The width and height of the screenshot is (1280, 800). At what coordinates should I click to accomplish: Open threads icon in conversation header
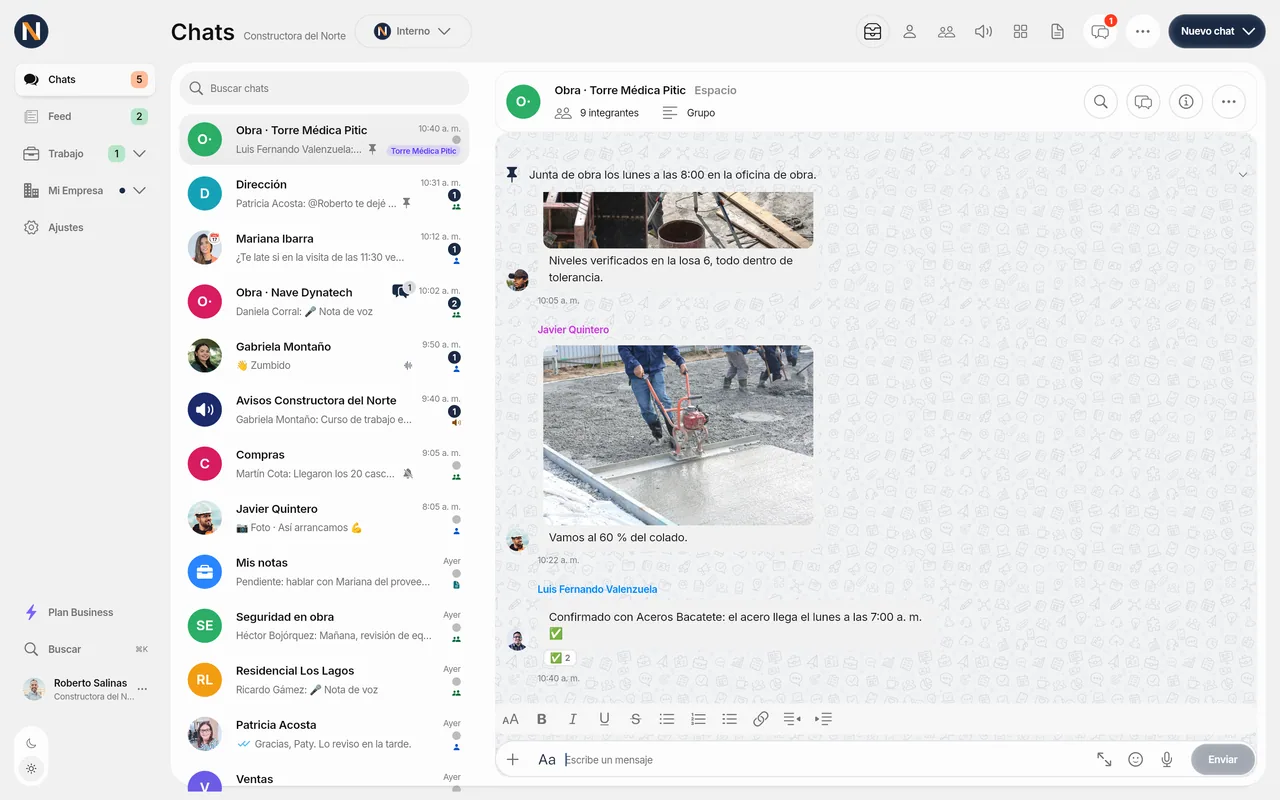(1143, 101)
